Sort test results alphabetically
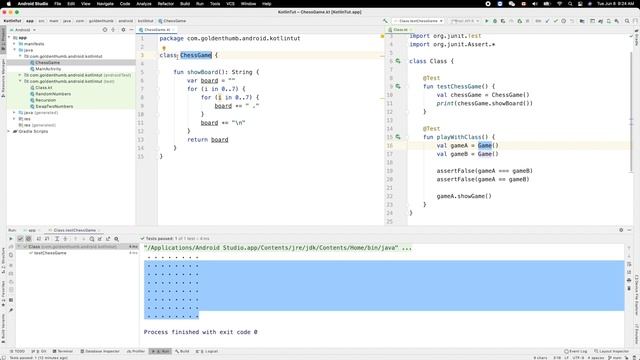This screenshot has width=640, height=360. pos(39,239)
